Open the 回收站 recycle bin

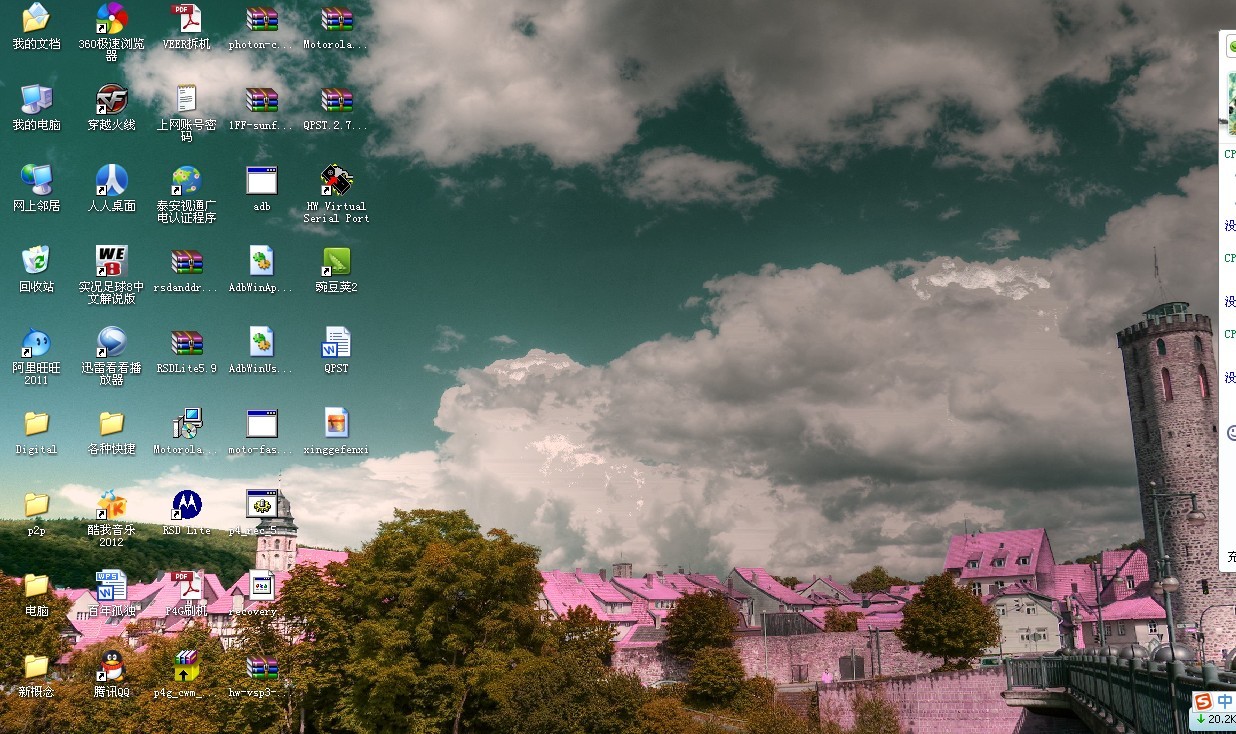36,260
